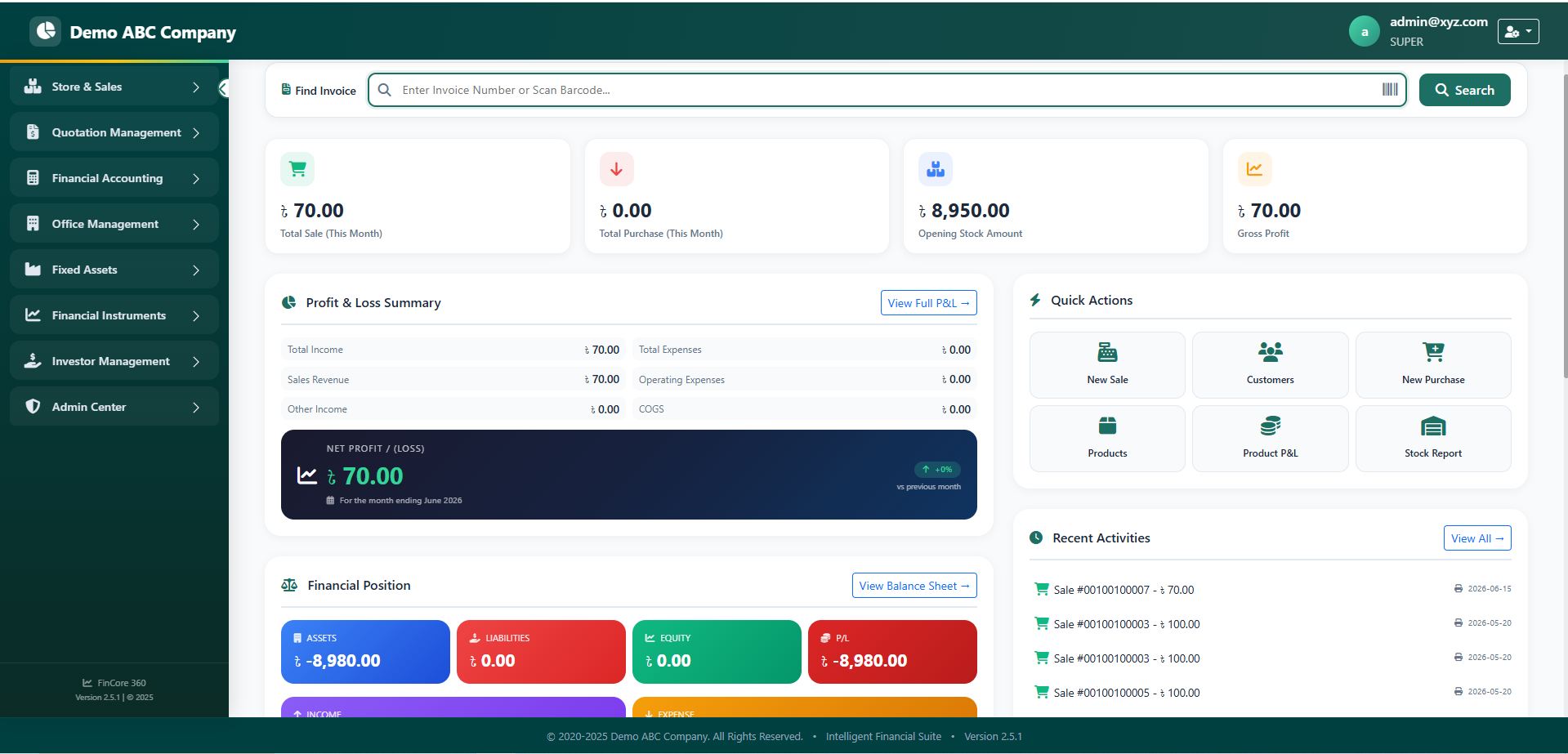Click the dark red P/L card

coord(892,652)
